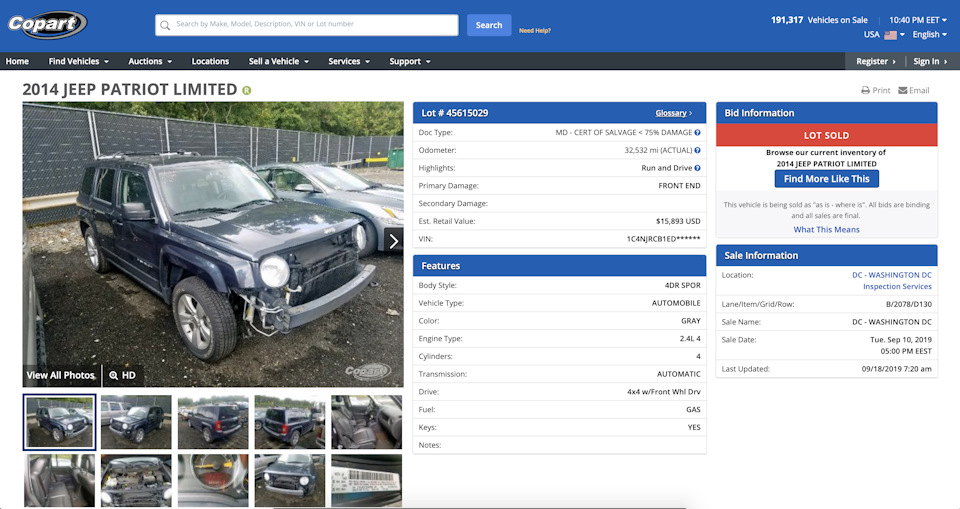Click the Email envelope icon

[902, 91]
